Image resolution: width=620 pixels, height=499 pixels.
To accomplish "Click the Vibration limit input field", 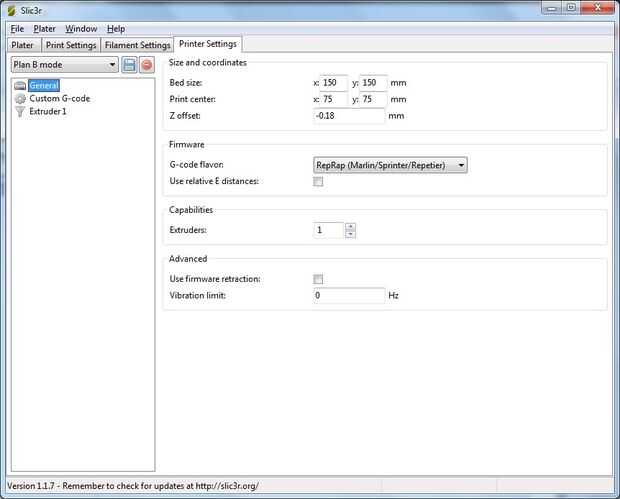I will 349,295.
